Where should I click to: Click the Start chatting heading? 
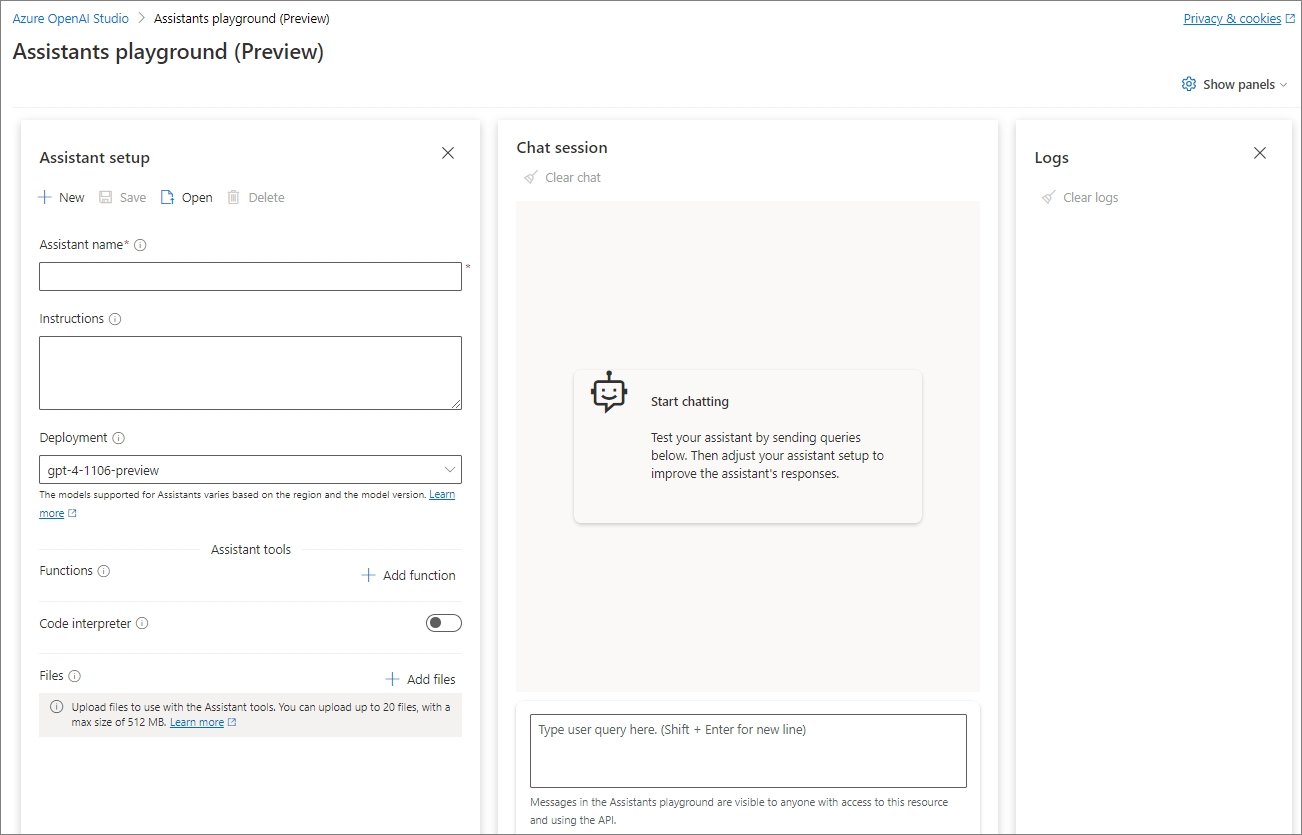point(690,401)
